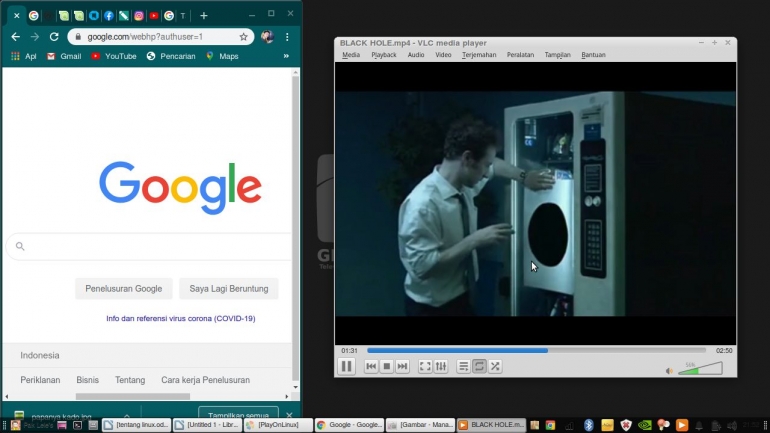Open the VLC Audio menu
Screen dimensions: 770x433
click(x=416, y=55)
